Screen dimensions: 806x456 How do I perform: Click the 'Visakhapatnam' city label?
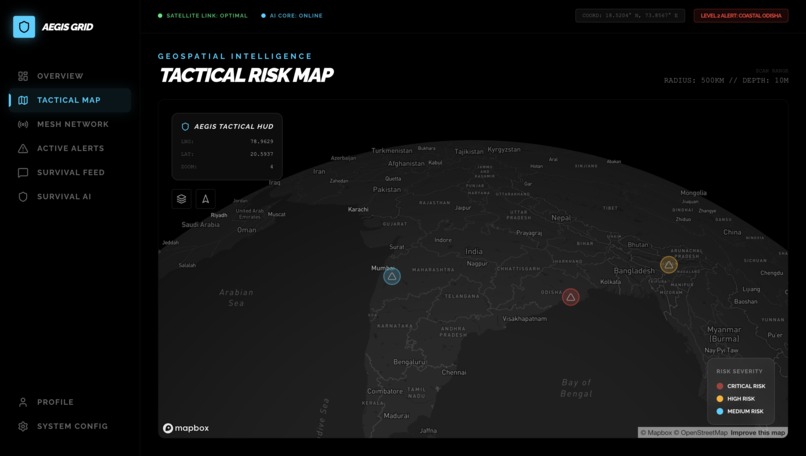click(524, 319)
